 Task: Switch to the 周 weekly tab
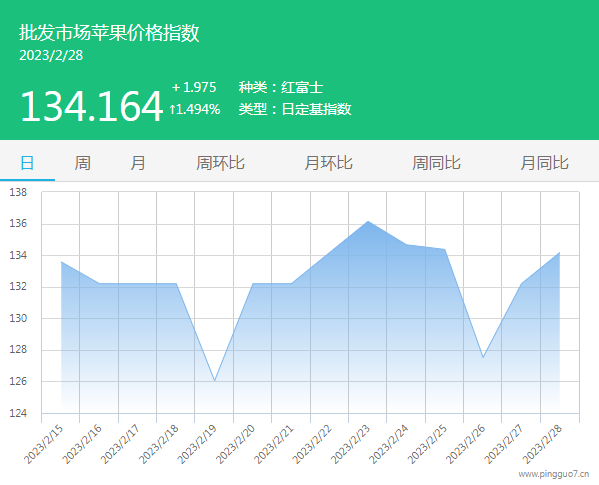pos(83,163)
